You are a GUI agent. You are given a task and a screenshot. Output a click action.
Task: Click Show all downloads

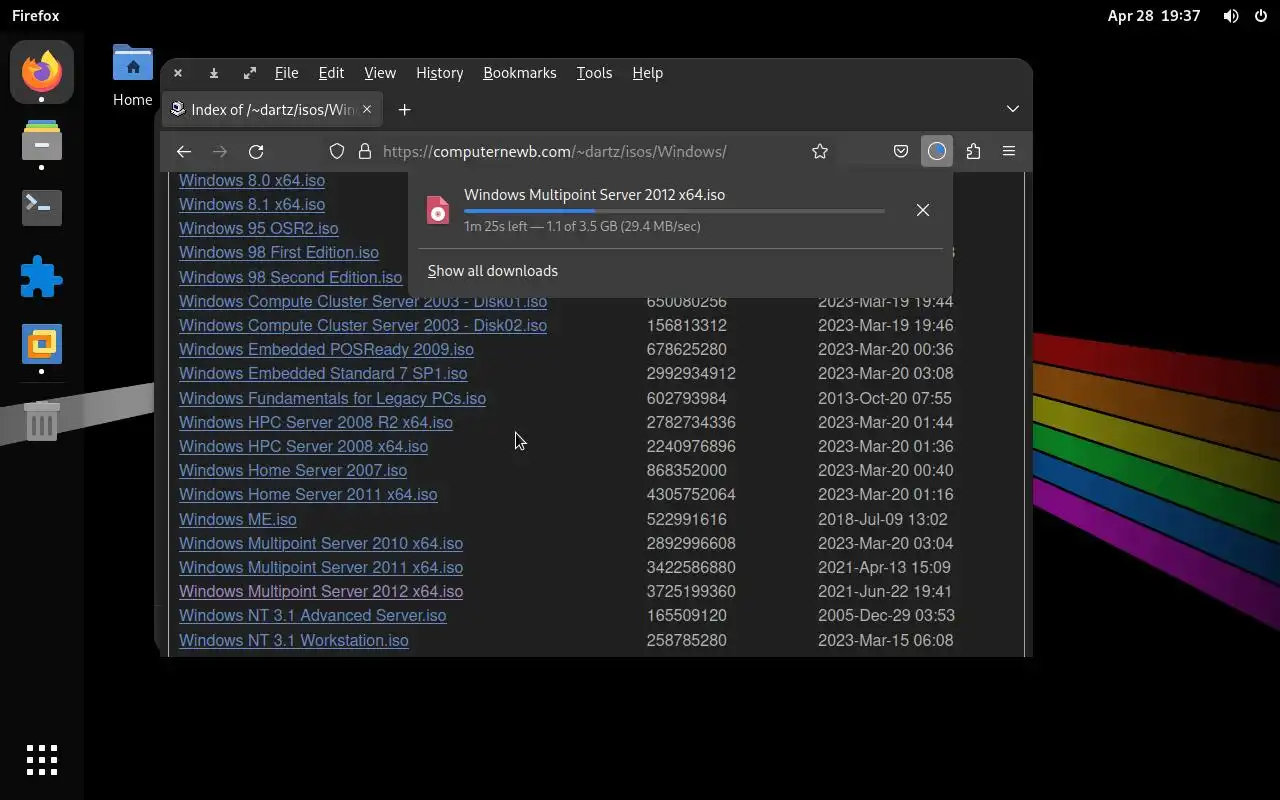[x=493, y=271]
